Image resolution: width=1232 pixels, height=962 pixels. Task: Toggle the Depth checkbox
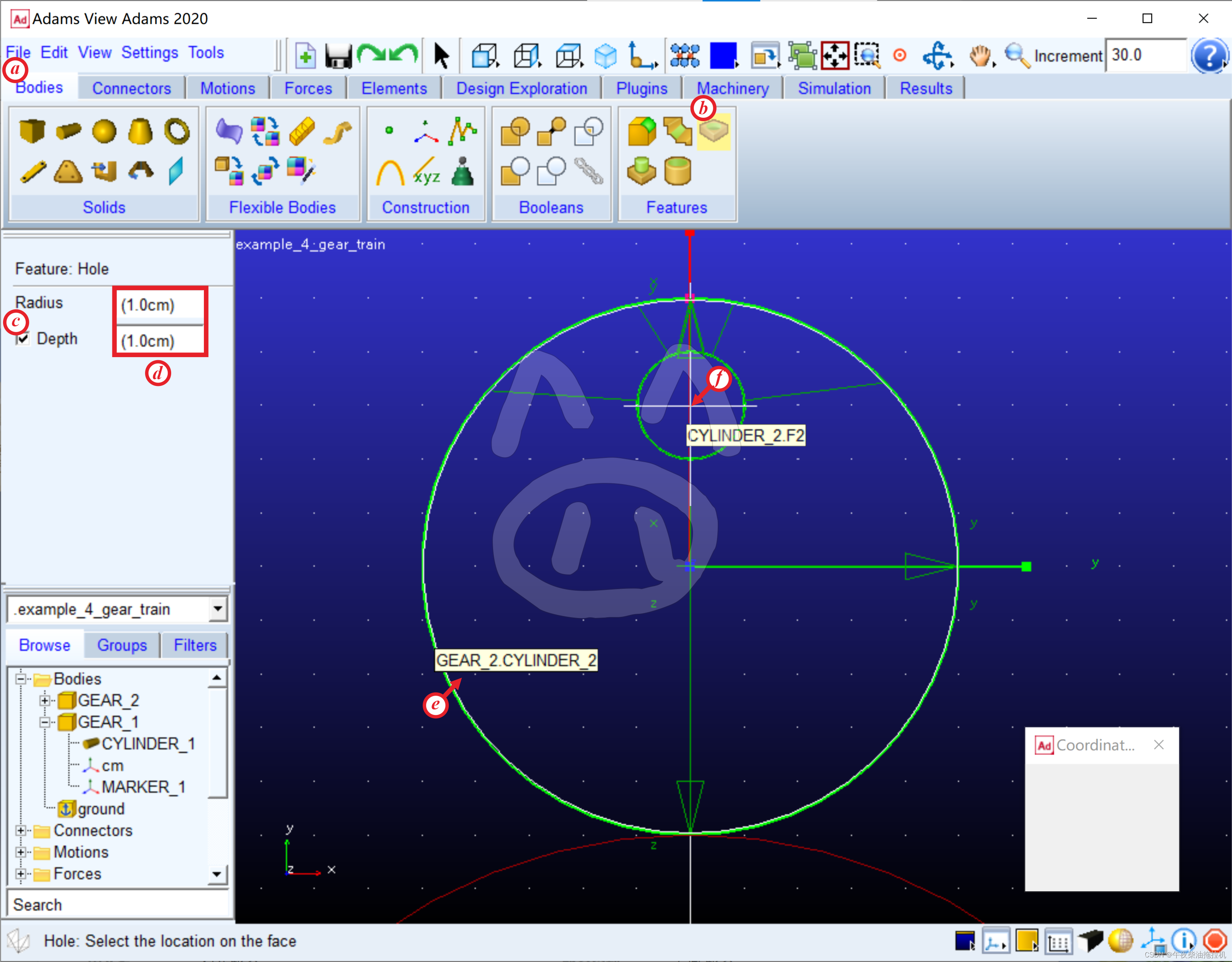point(23,339)
